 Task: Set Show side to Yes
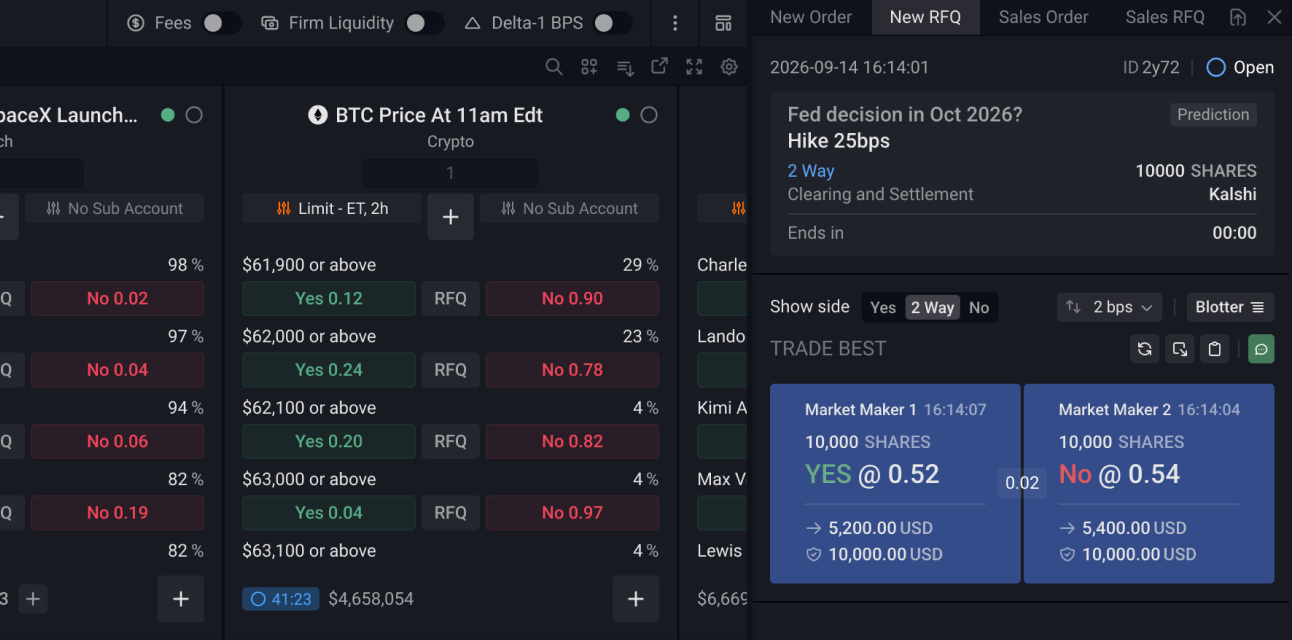tap(883, 307)
